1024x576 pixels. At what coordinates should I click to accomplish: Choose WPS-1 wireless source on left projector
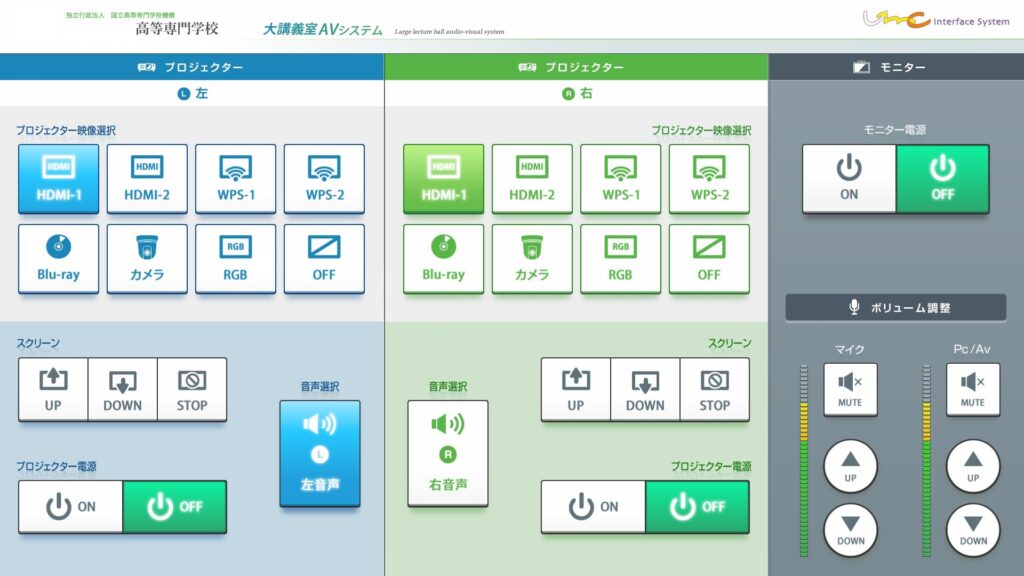pyautogui.click(x=236, y=178)
